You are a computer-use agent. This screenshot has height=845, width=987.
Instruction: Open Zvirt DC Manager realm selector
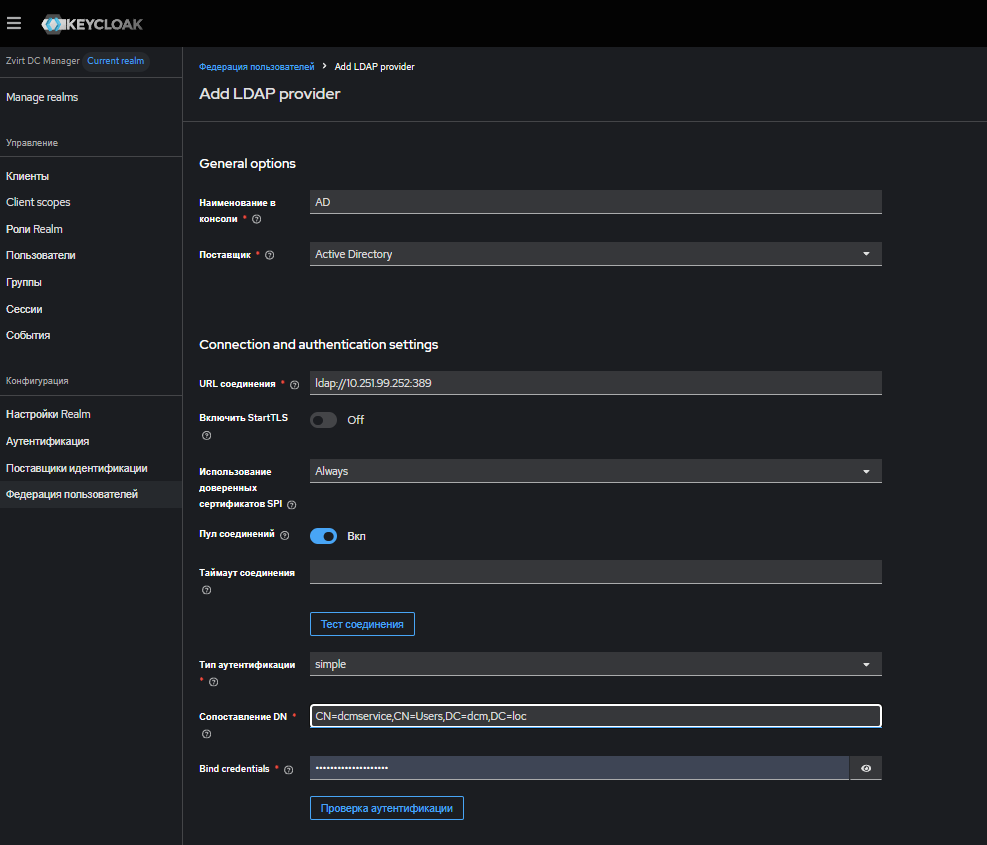[43, 61]
